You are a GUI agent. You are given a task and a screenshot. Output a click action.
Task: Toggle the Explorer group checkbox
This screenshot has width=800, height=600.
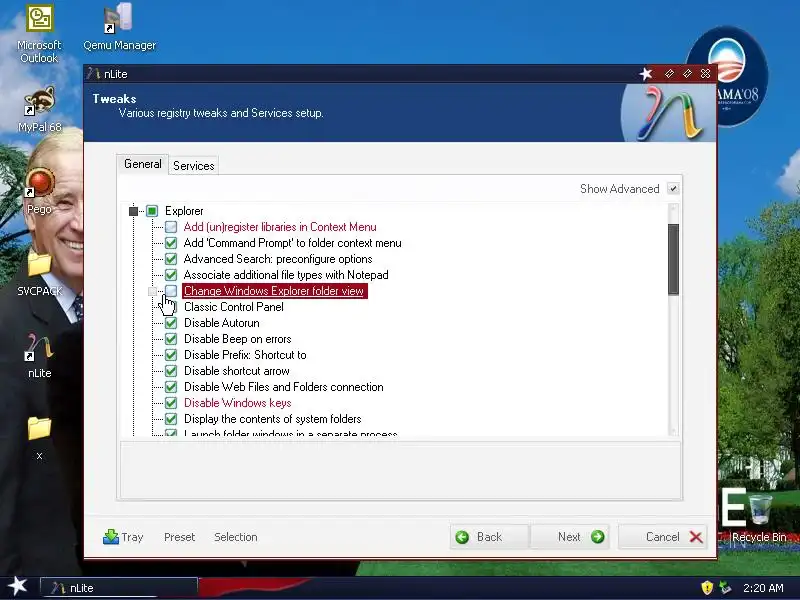point(152,211)
